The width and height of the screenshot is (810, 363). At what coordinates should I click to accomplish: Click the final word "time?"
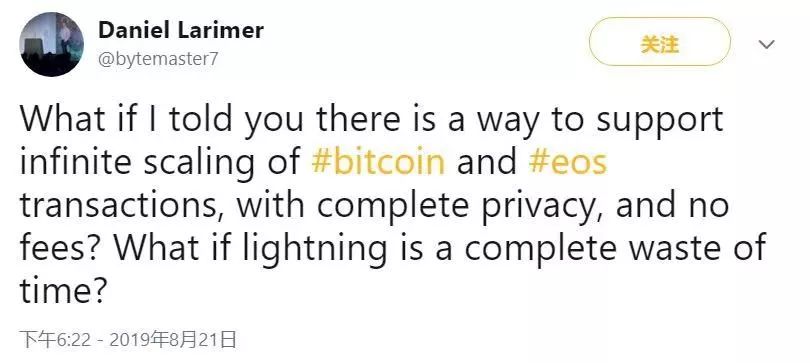(x=63, y=290)
